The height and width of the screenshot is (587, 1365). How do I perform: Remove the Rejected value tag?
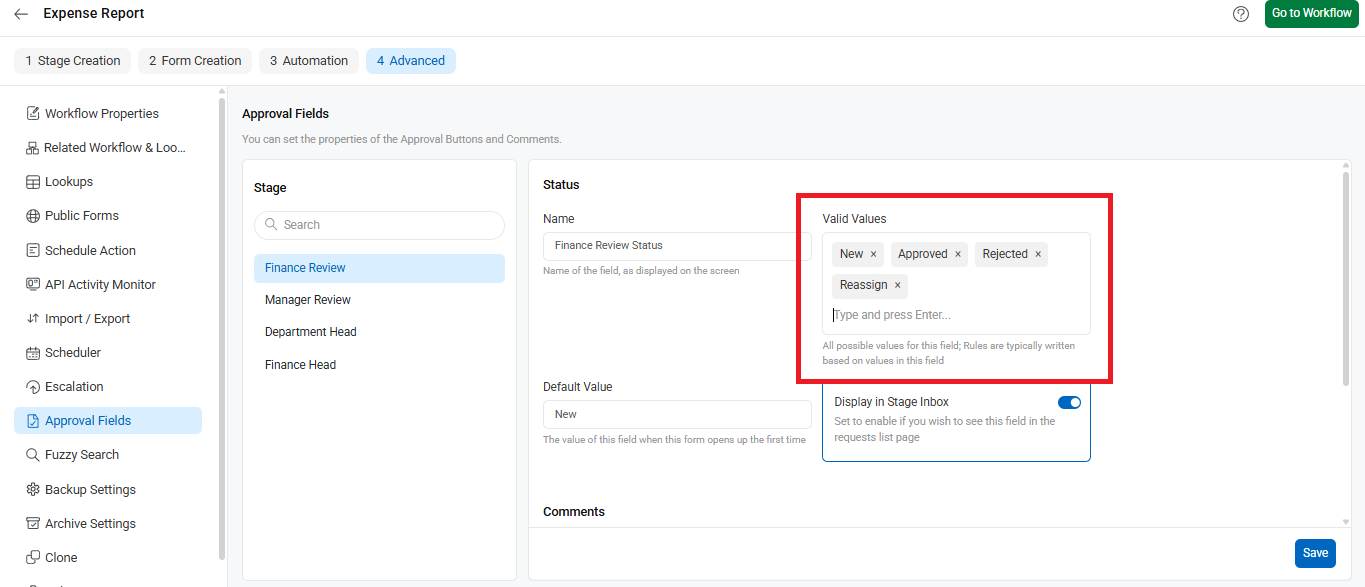pyautogui.click(x=1038, y=254)
